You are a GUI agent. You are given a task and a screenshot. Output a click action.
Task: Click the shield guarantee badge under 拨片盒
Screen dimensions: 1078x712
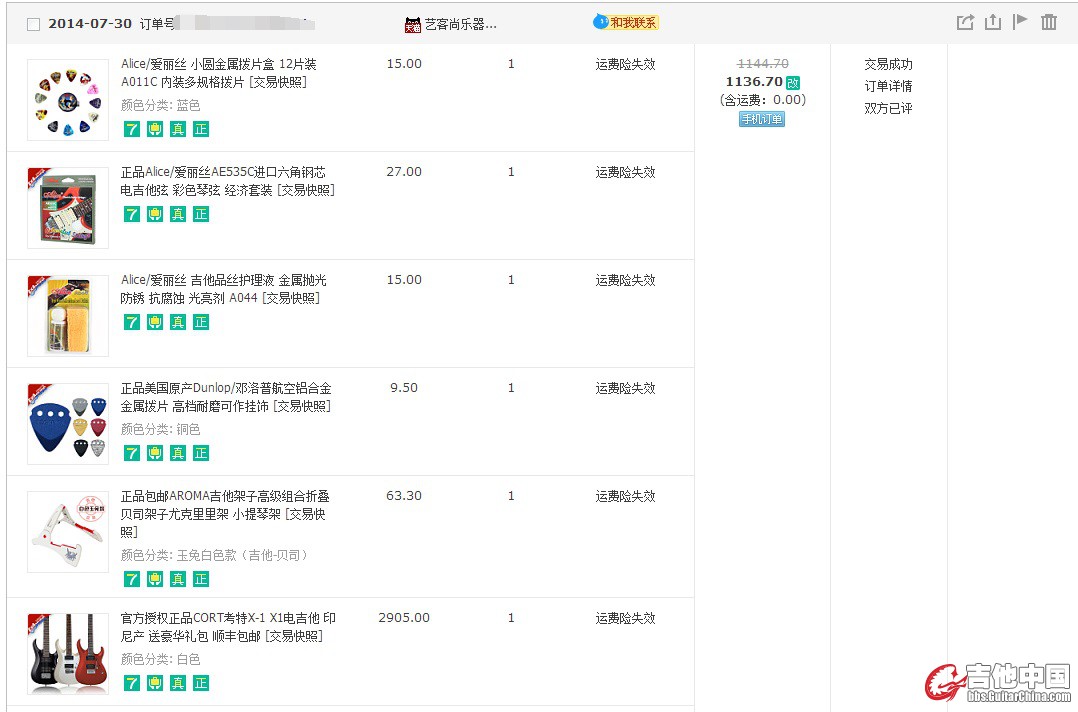coord(155,129)
